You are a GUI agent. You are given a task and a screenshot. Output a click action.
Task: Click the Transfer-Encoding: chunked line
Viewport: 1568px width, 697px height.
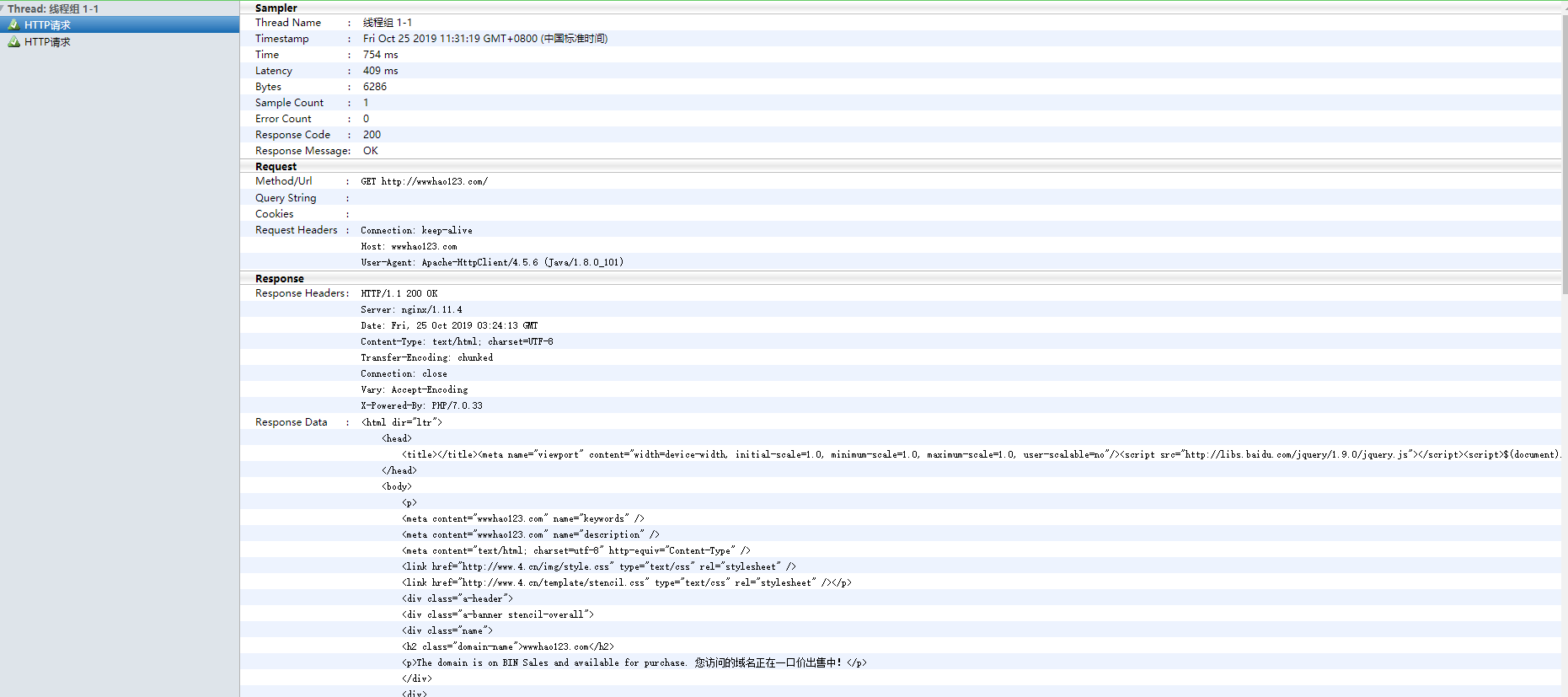click(x=427, y=357)
